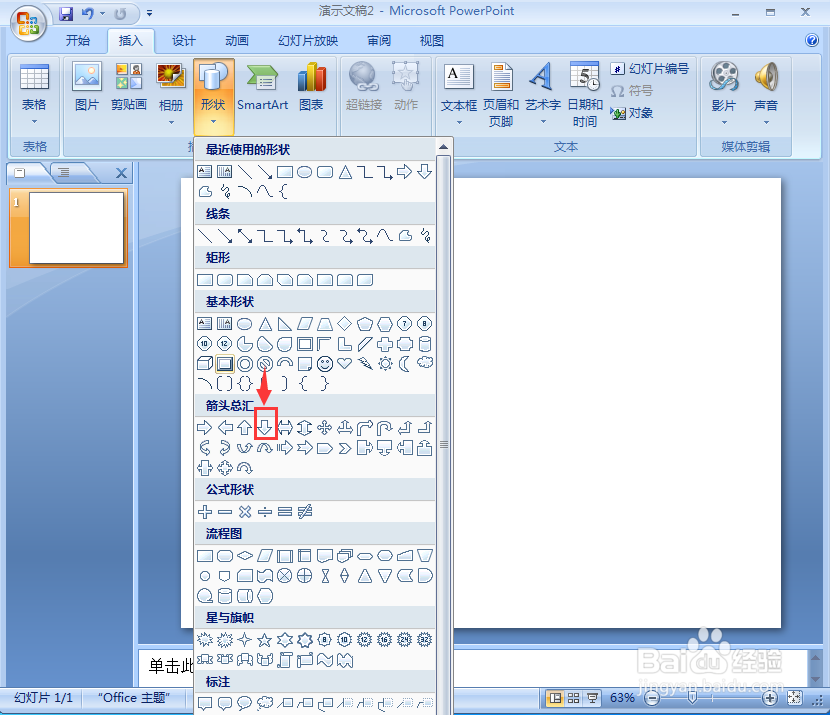
Task: Click the Office button logo
Action: 28,23
